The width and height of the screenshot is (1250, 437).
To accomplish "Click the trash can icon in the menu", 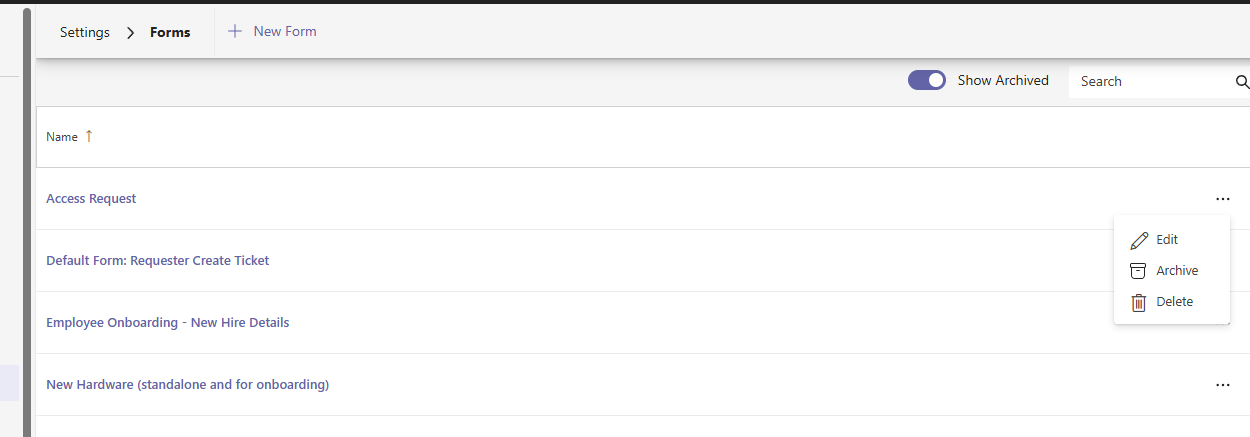I will 1138,302.
